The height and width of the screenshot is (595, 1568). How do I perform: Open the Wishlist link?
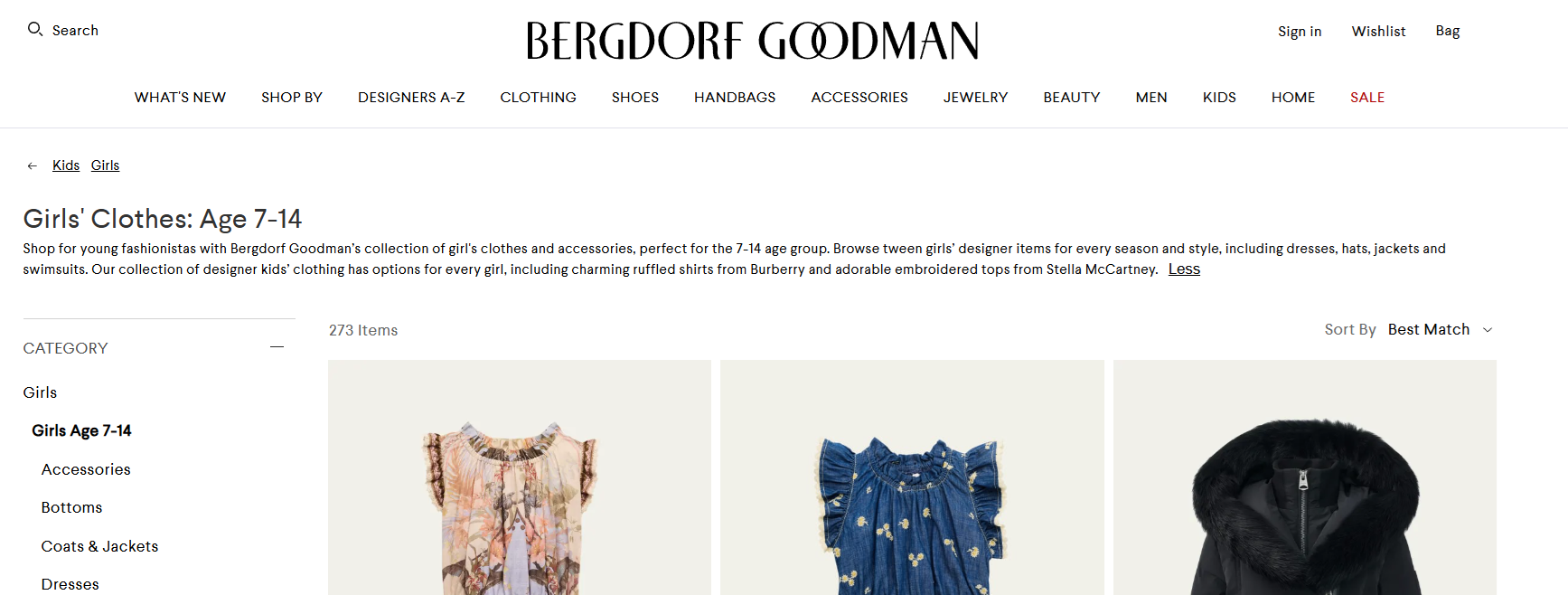pos(1378,32)
